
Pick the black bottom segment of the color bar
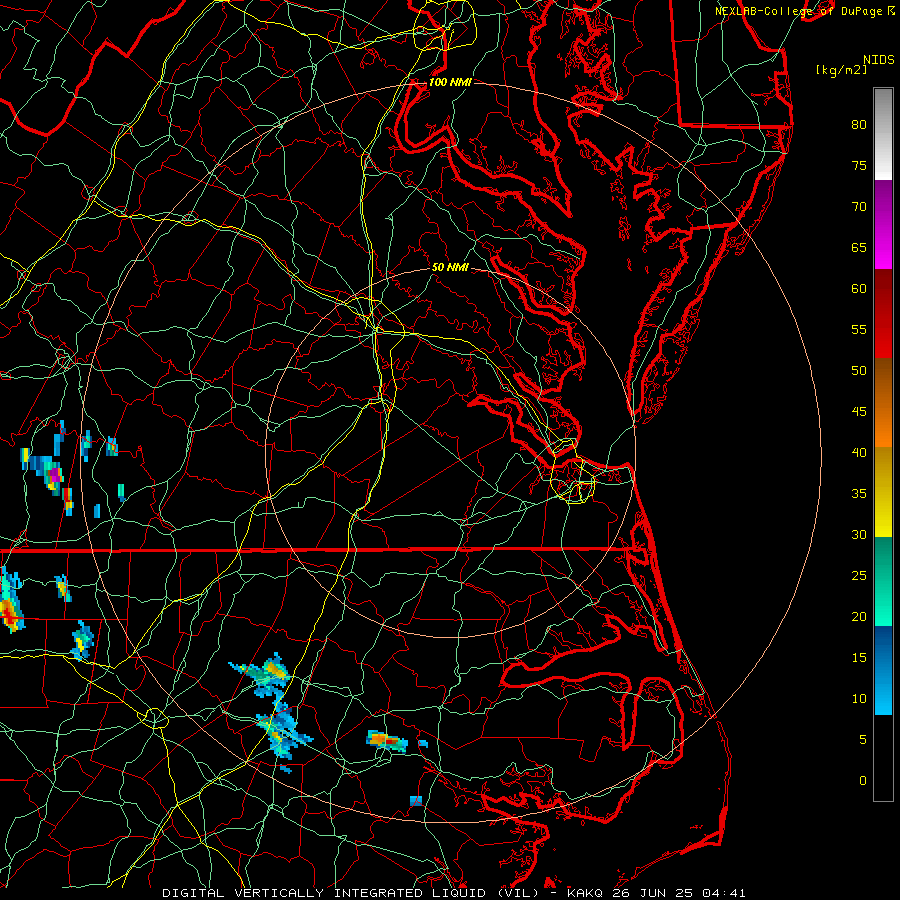pyautogui.click(x=883, y=758)
